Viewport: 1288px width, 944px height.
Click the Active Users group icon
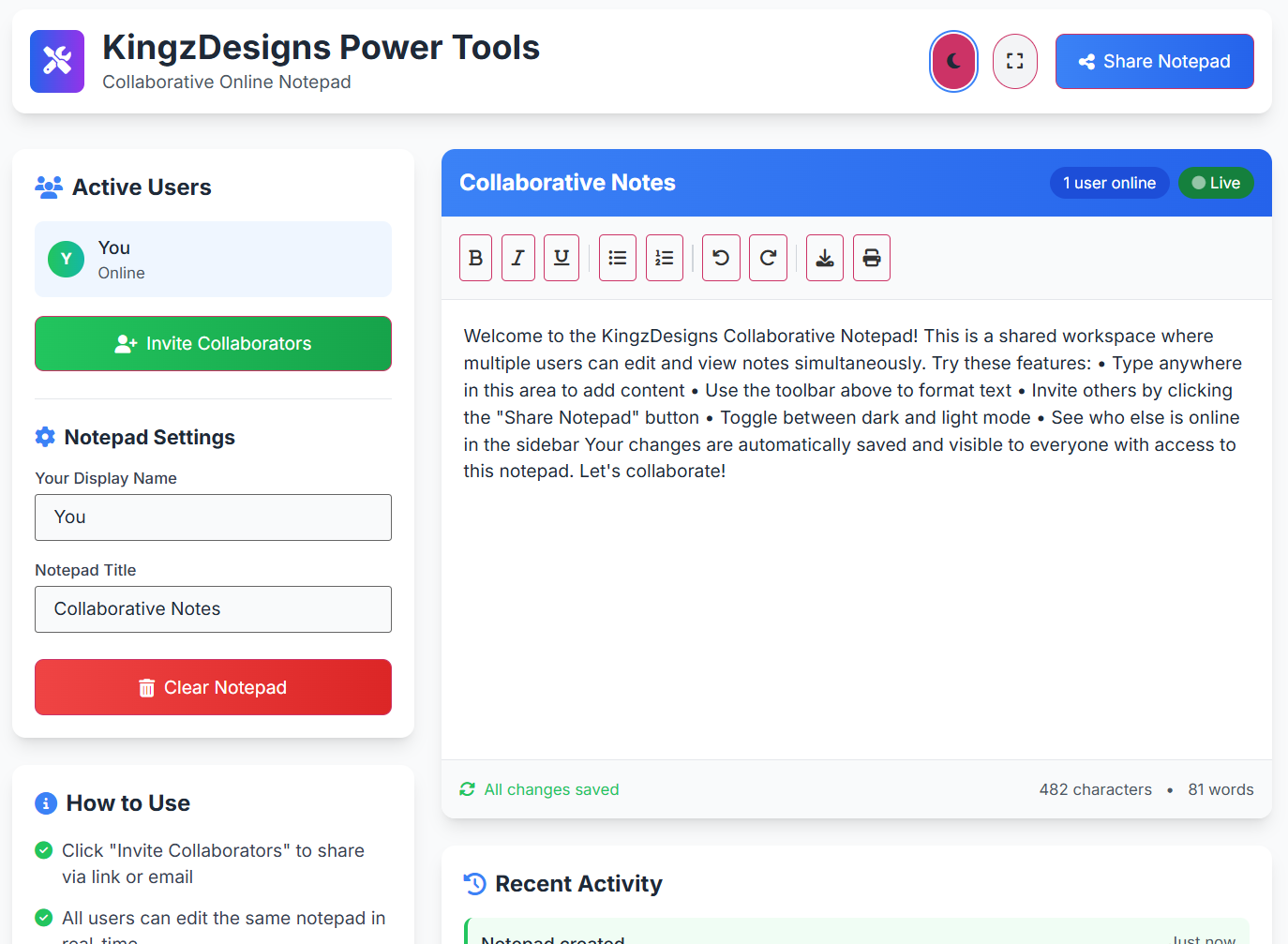pos(49,187)
